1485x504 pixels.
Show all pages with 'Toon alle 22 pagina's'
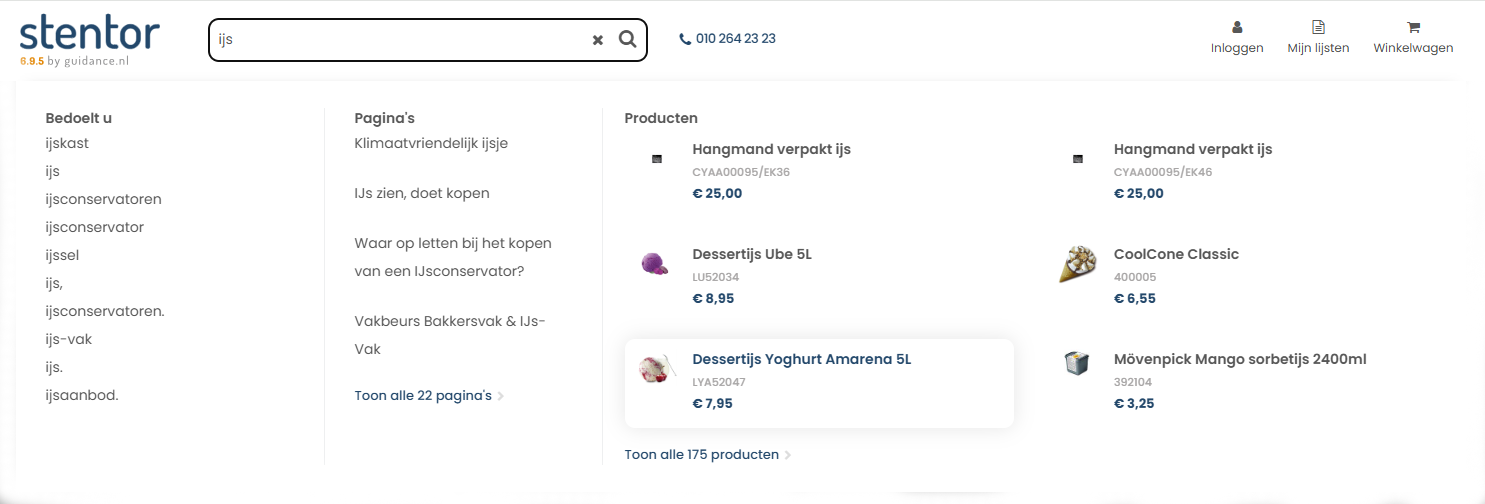click(x=423, y=395)
